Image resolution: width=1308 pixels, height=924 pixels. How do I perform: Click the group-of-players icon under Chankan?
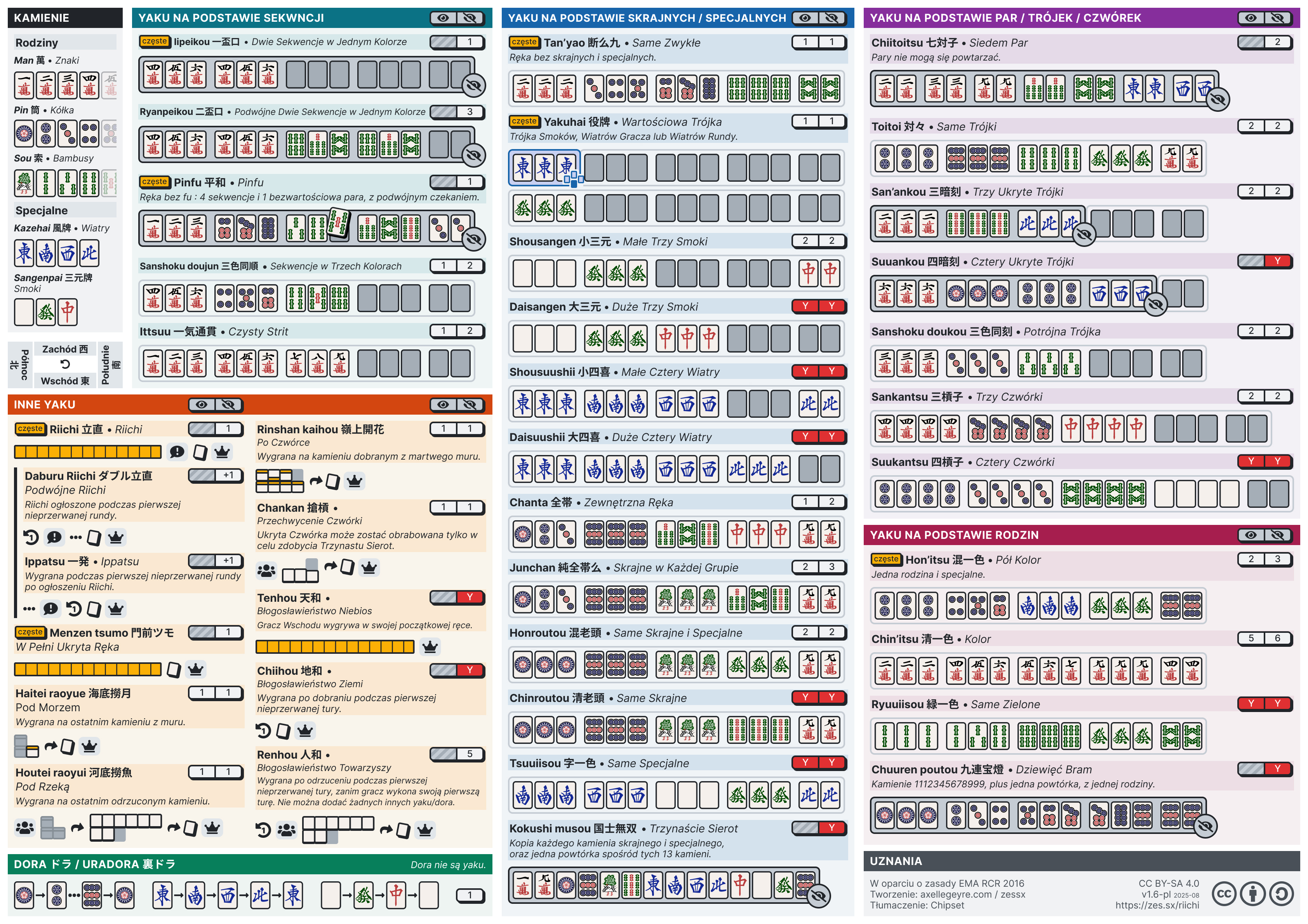coord(266,570)
